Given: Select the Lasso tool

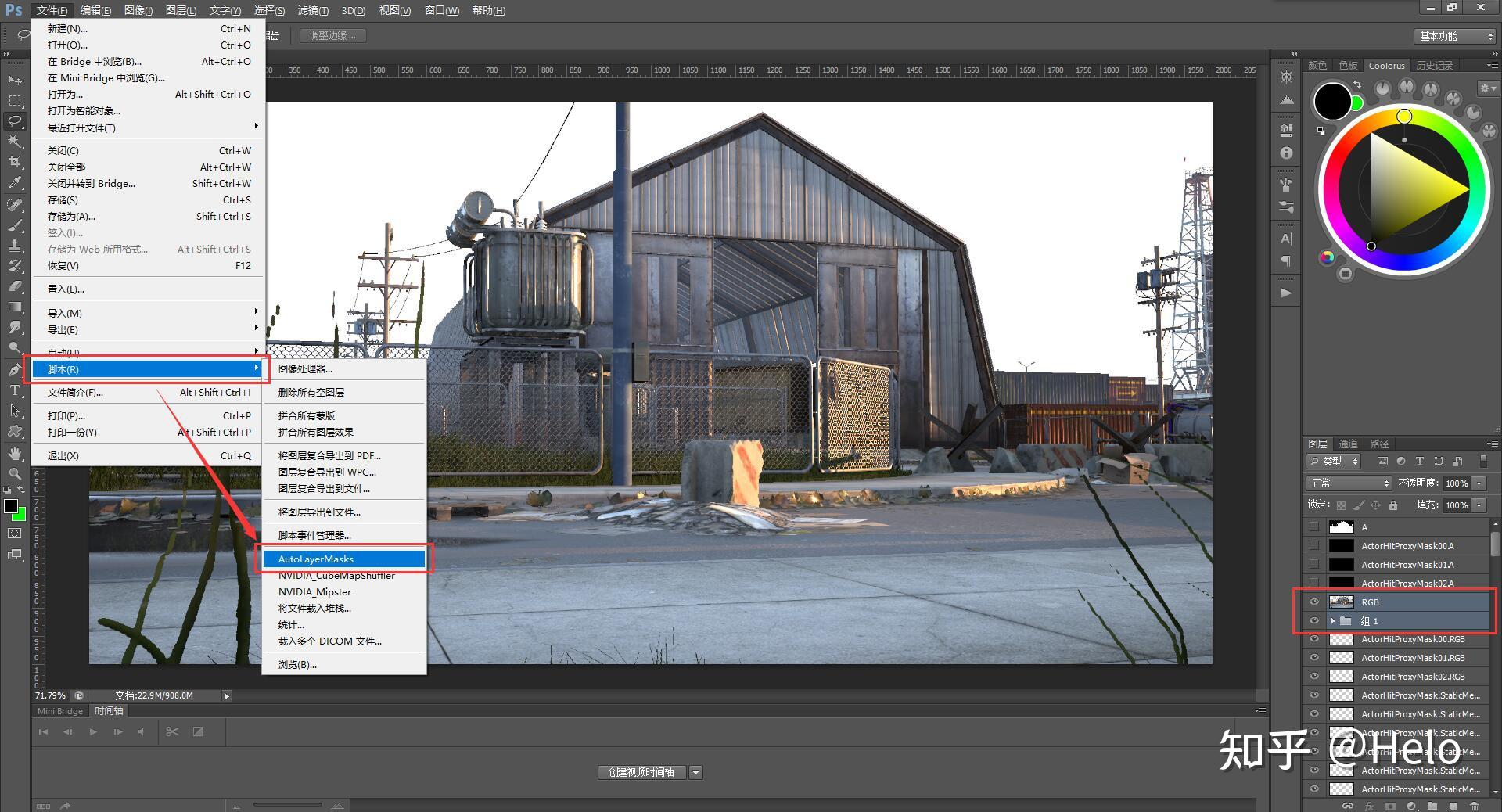Looking at the screenshot, I should tap(14, 121).
